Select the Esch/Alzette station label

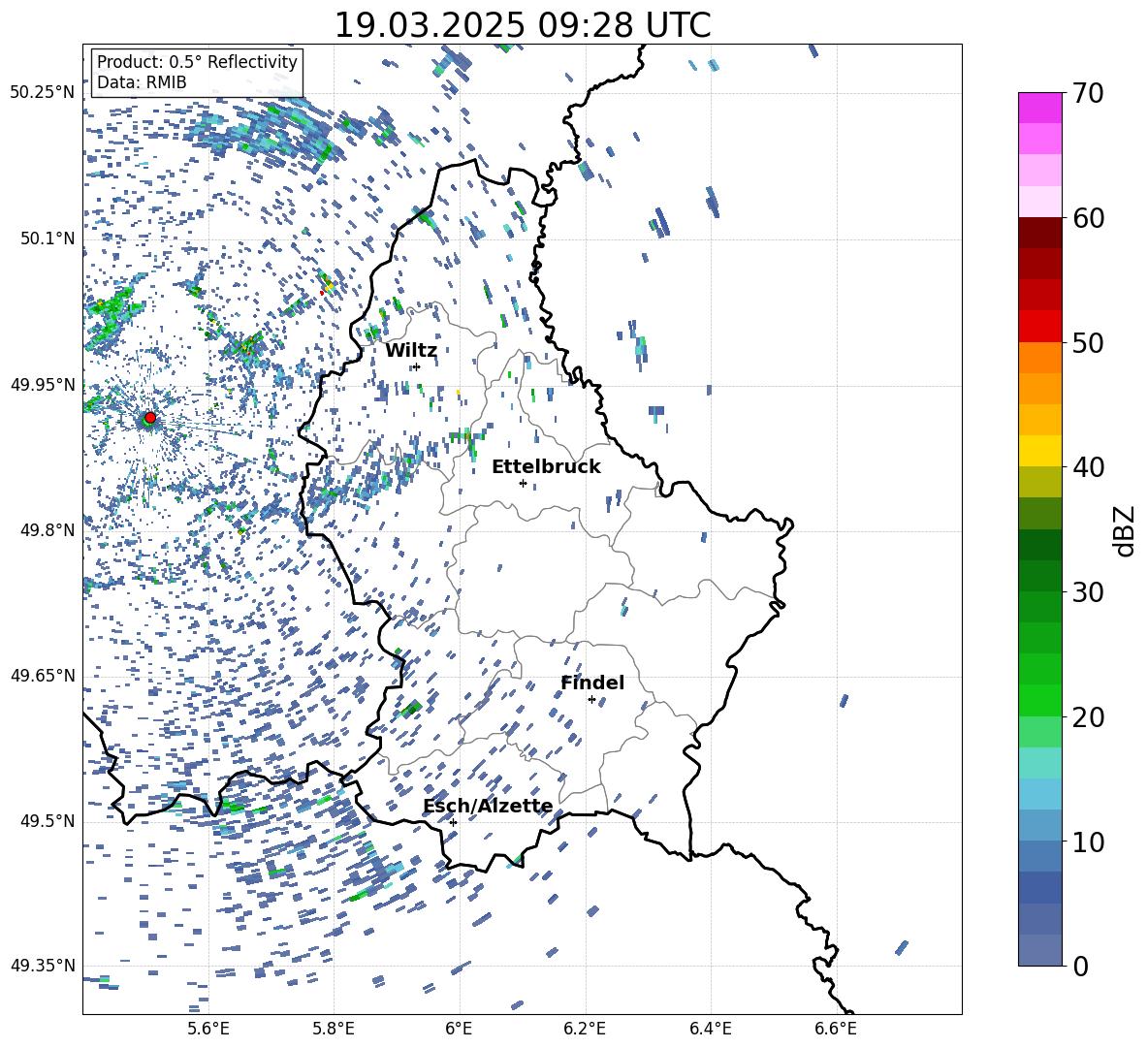[x=488, y=807]
